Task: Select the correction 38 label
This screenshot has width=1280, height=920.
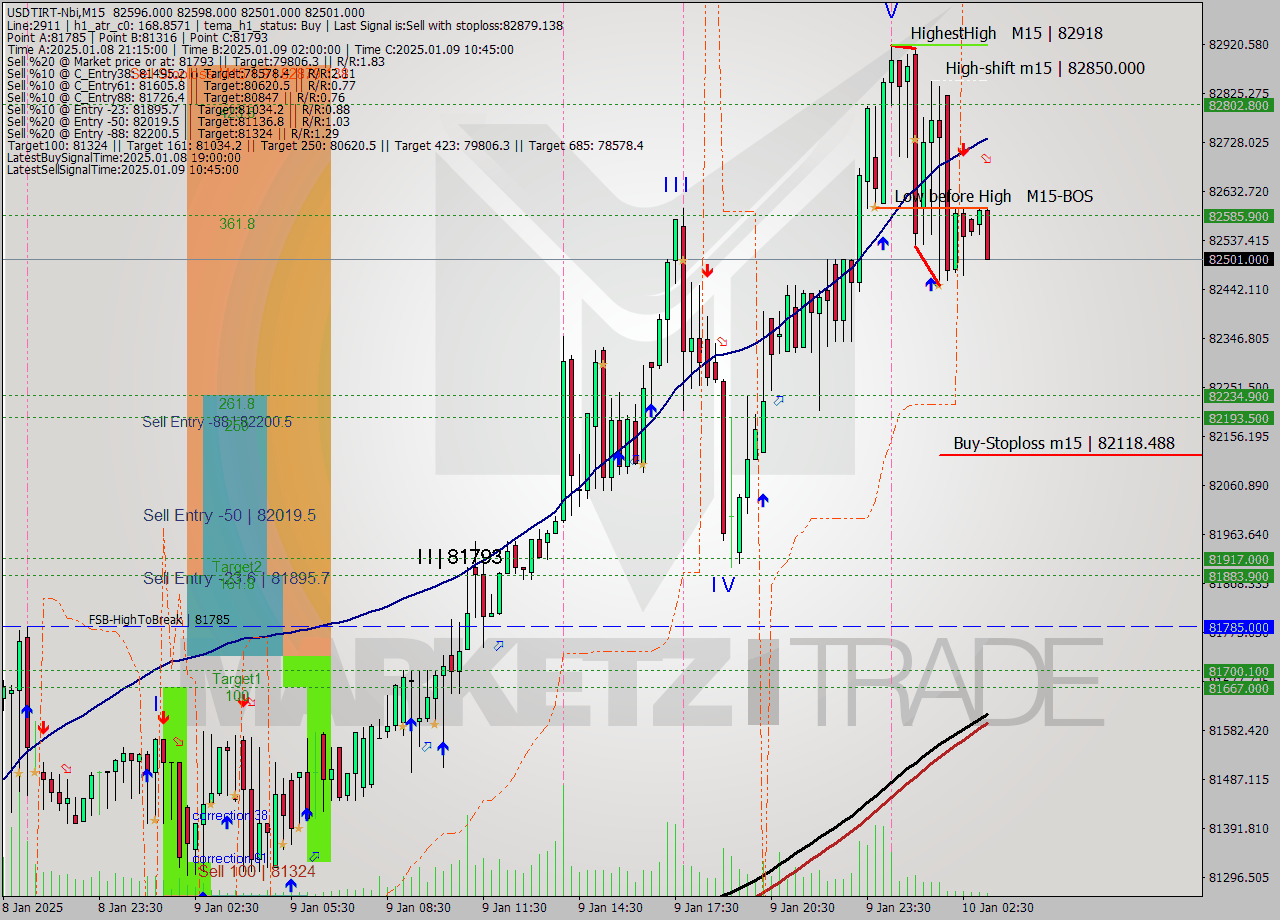Action: click(230, 816)
